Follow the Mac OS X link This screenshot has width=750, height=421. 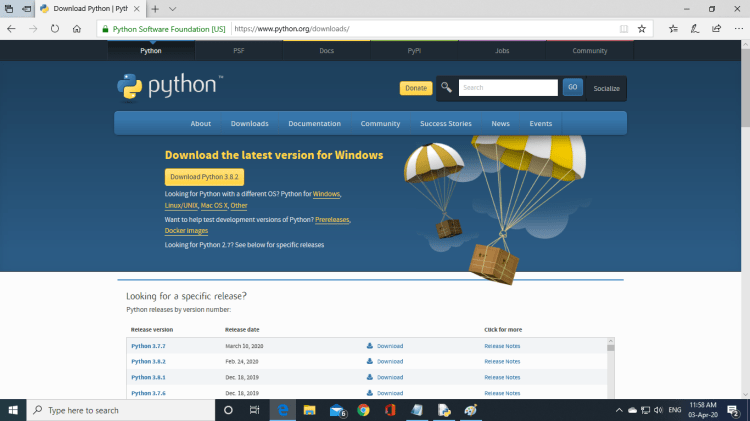pos(214,205)
